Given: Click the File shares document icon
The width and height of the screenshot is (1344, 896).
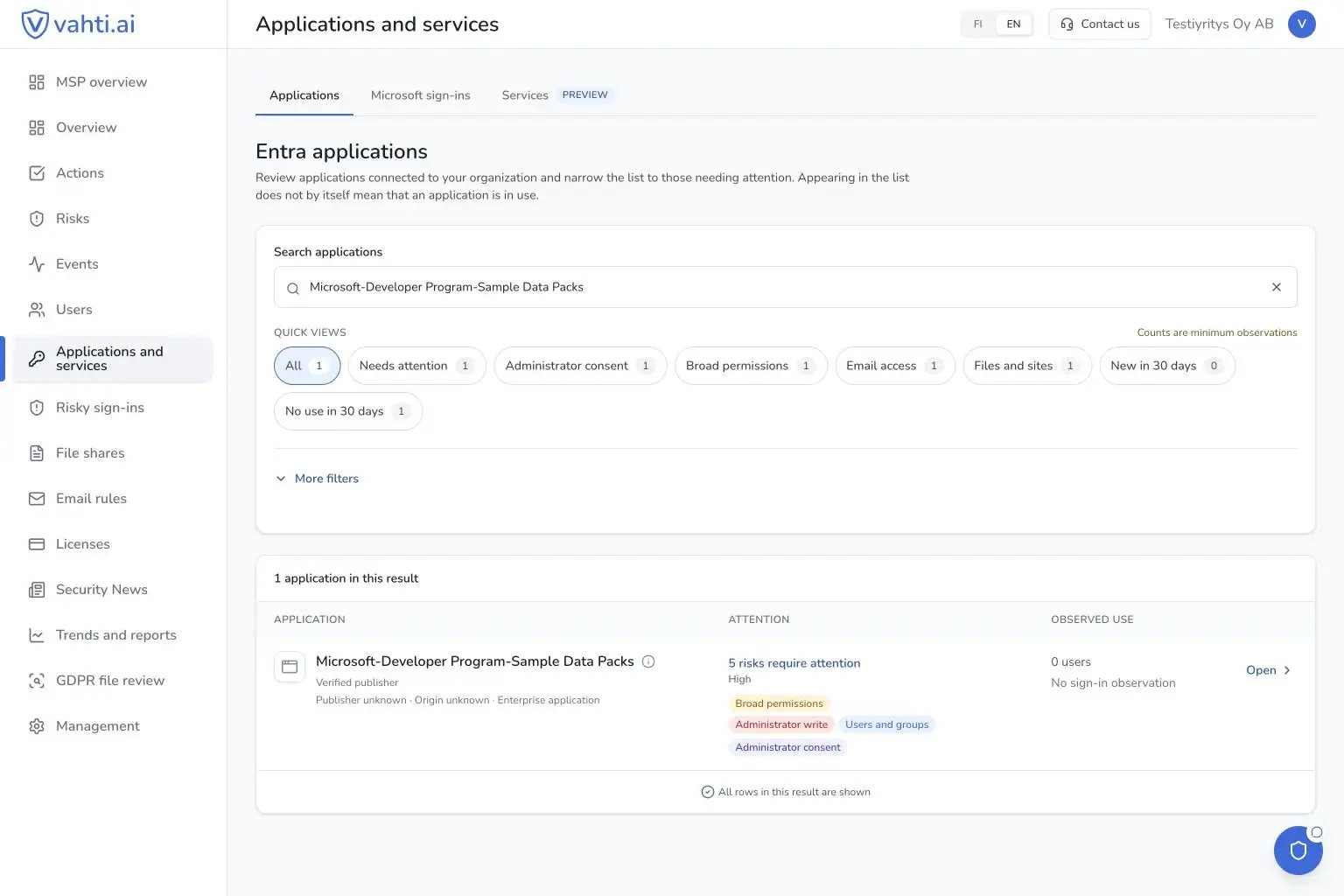Looking at the screenshot, I should [x=37, y=453].
